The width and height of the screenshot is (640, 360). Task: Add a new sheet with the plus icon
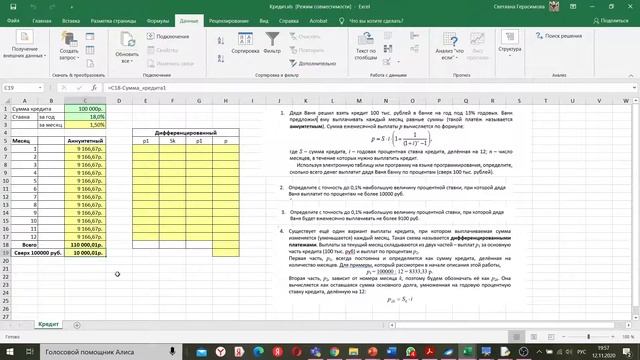click(77, 325)
